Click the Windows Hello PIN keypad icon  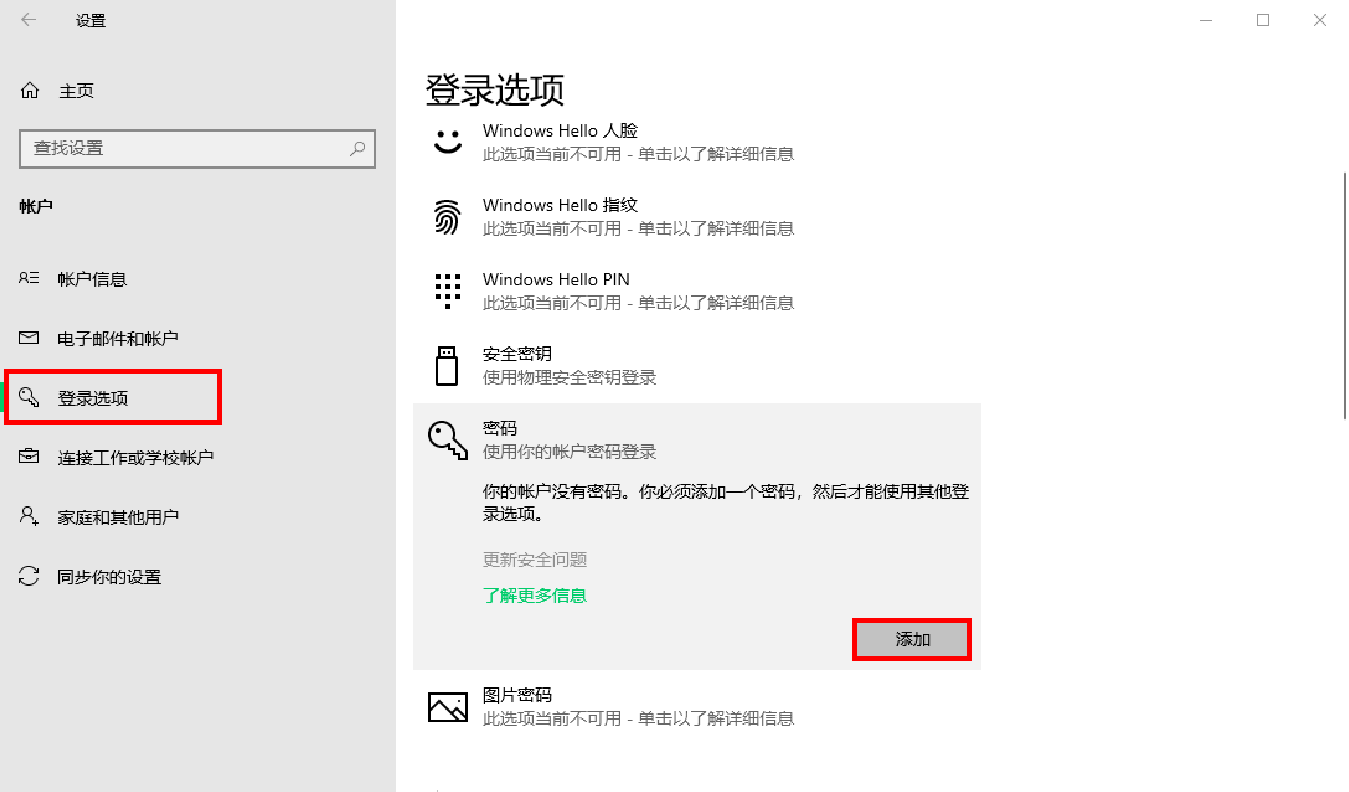click(448, 290)
